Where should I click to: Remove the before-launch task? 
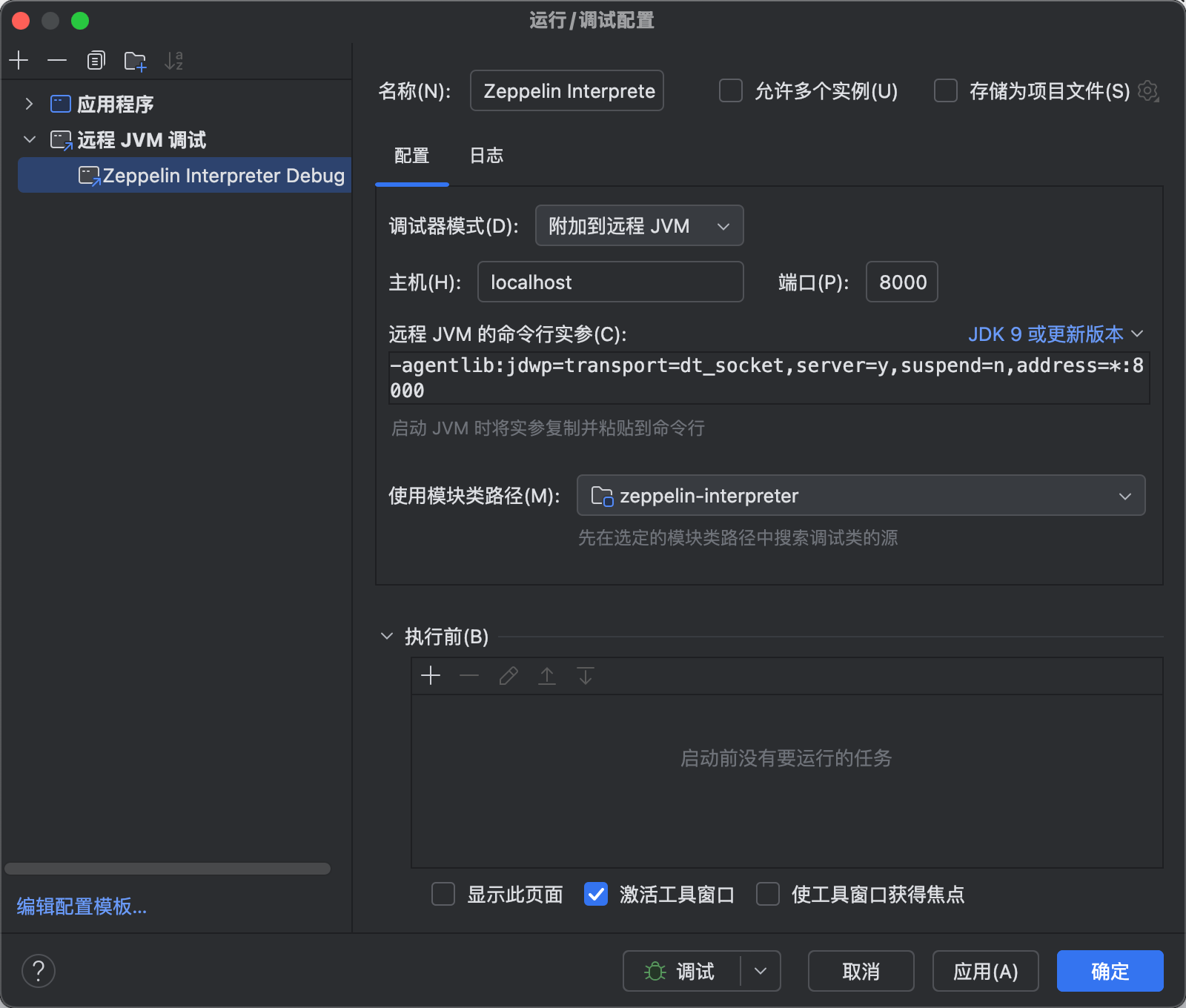tap(469, 675)
